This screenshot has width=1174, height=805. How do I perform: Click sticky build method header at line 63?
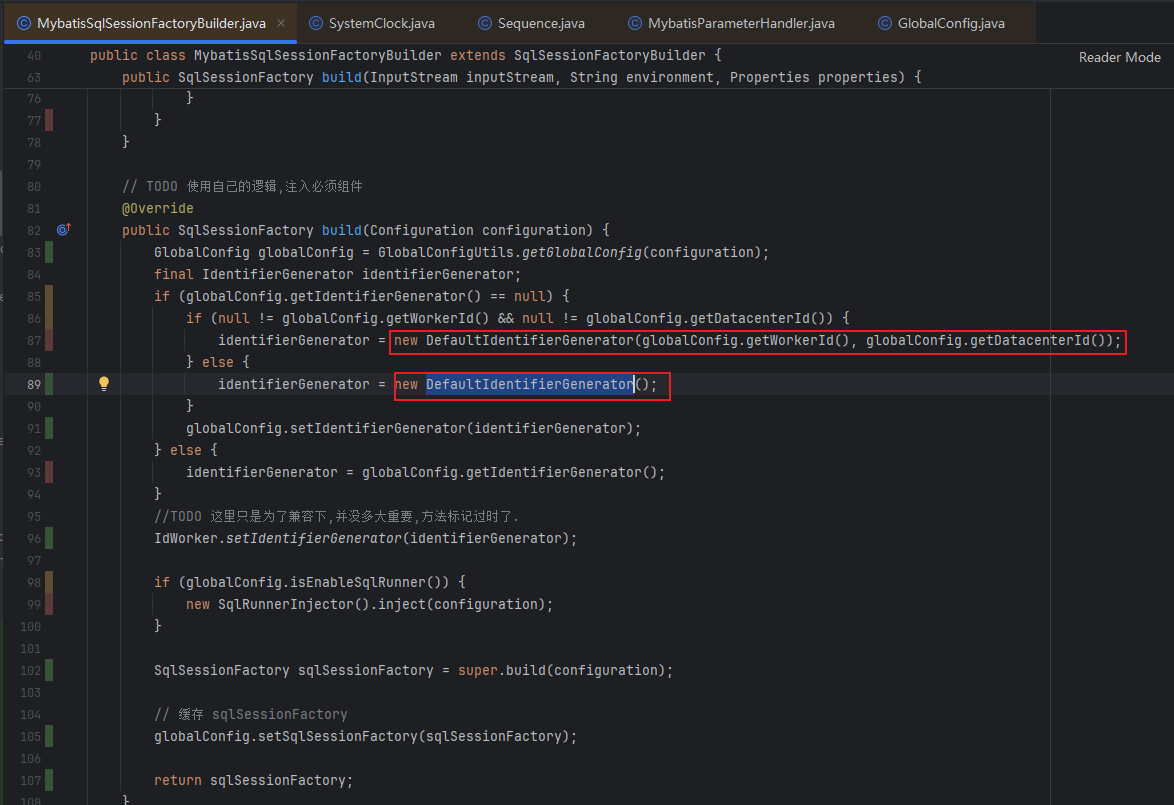pos(520,77)
